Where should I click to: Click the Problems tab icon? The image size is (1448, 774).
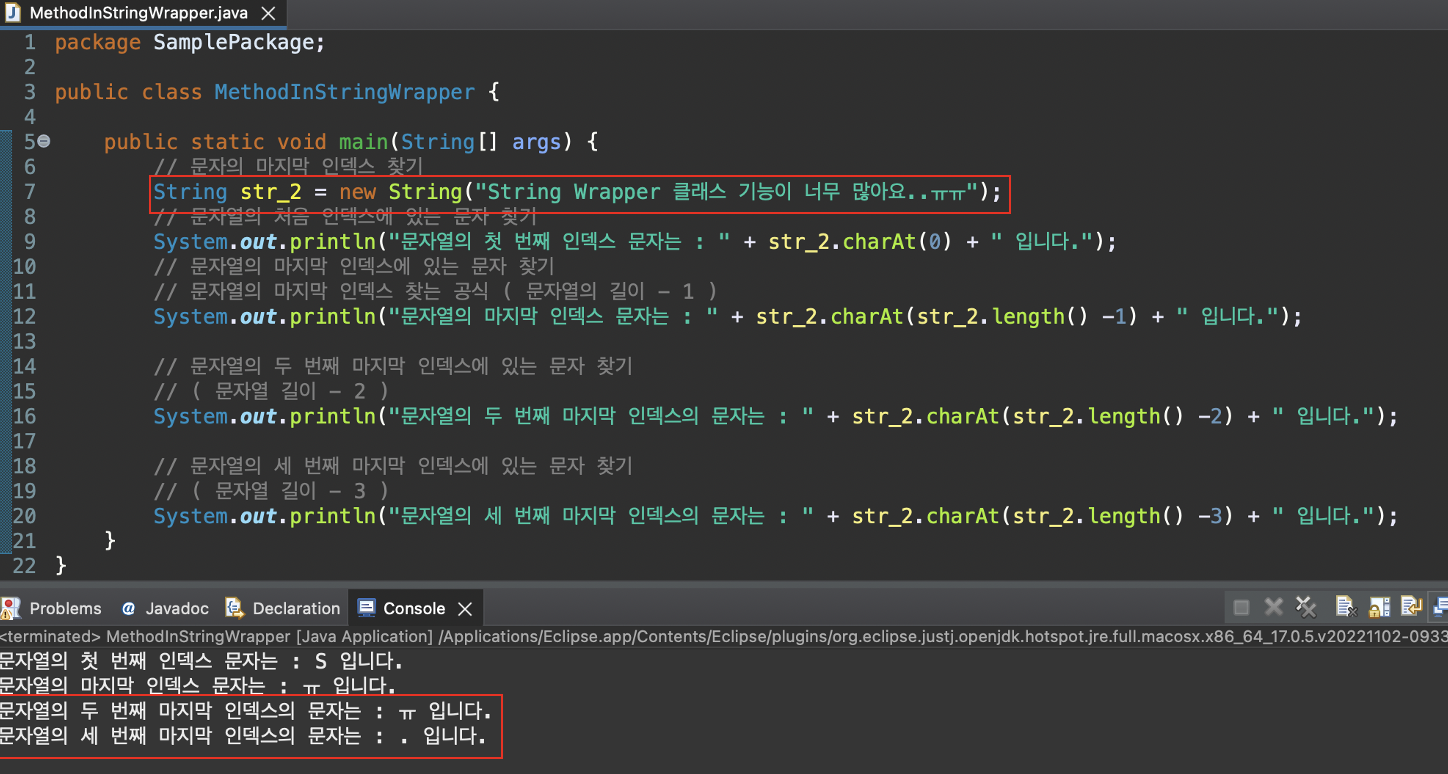tap(12, 608)
